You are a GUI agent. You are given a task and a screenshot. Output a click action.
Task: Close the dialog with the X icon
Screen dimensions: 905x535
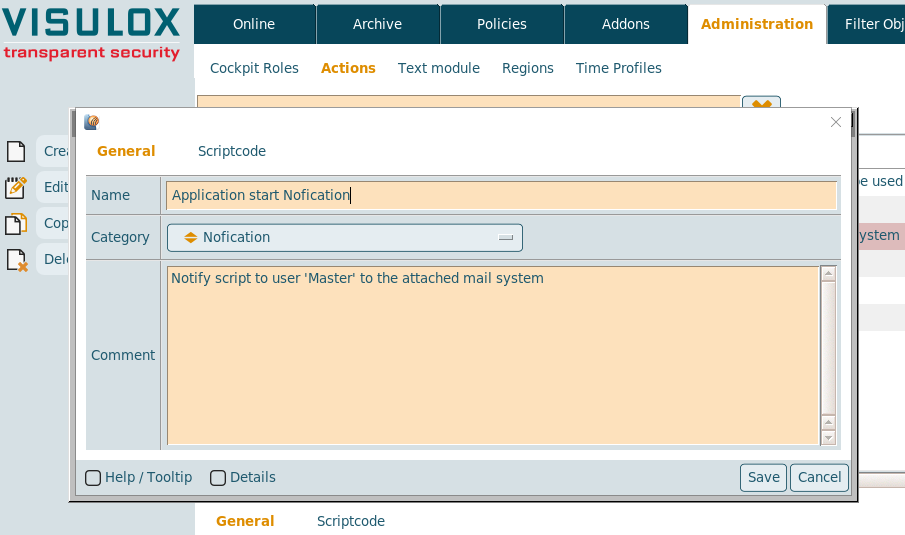836,122
